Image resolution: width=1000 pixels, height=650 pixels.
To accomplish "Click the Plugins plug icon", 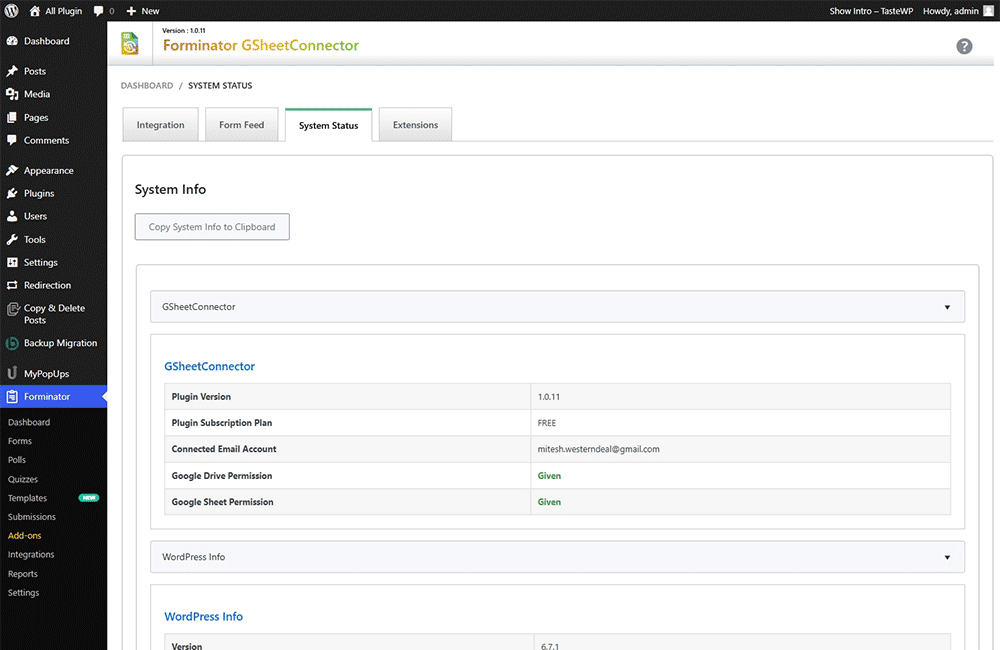I will tap(12, 193).
